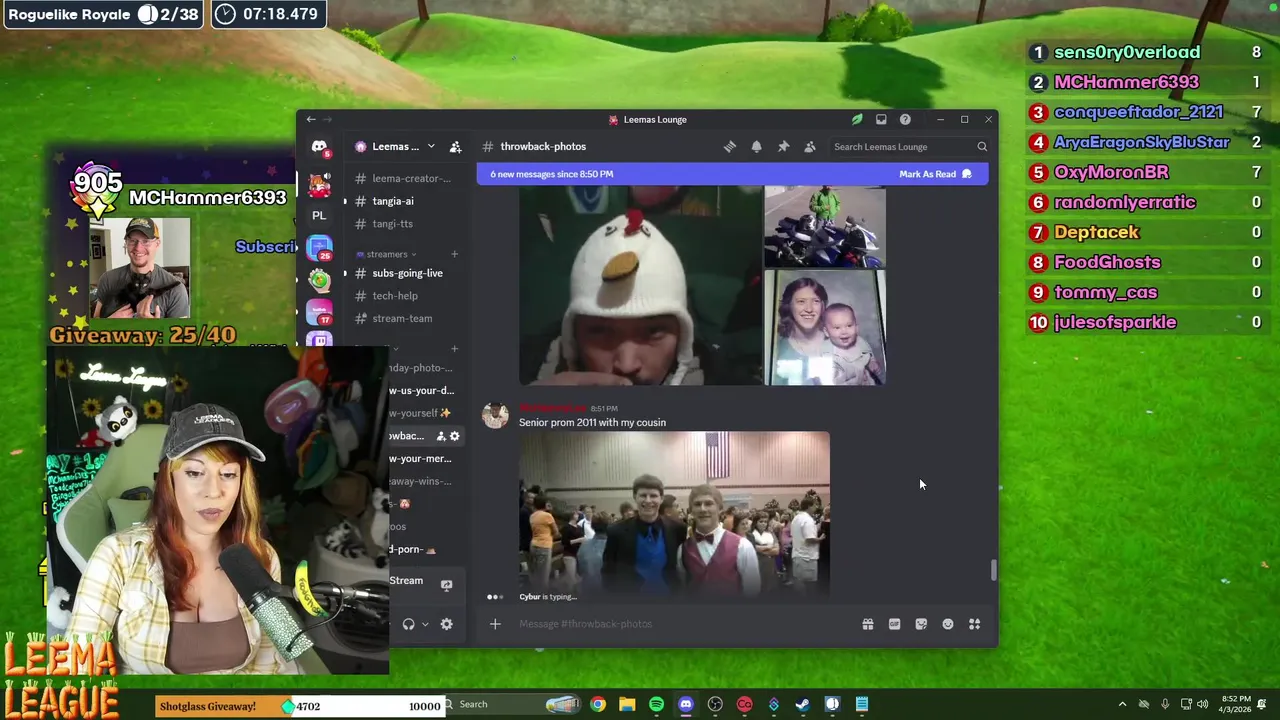Click Mark As Read button
Viewport: 1280px width, 720px height.
935,174
